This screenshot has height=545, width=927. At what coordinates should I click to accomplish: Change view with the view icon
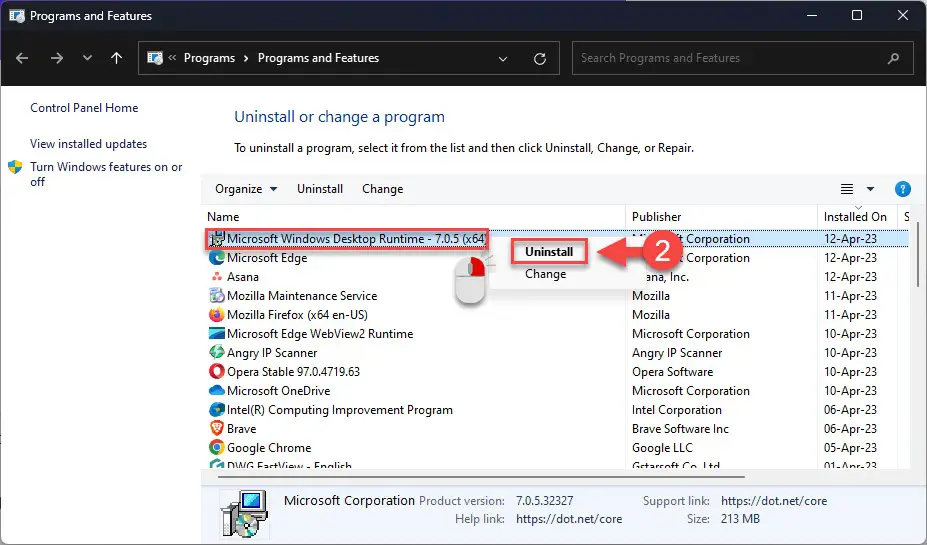pos(847,189)
